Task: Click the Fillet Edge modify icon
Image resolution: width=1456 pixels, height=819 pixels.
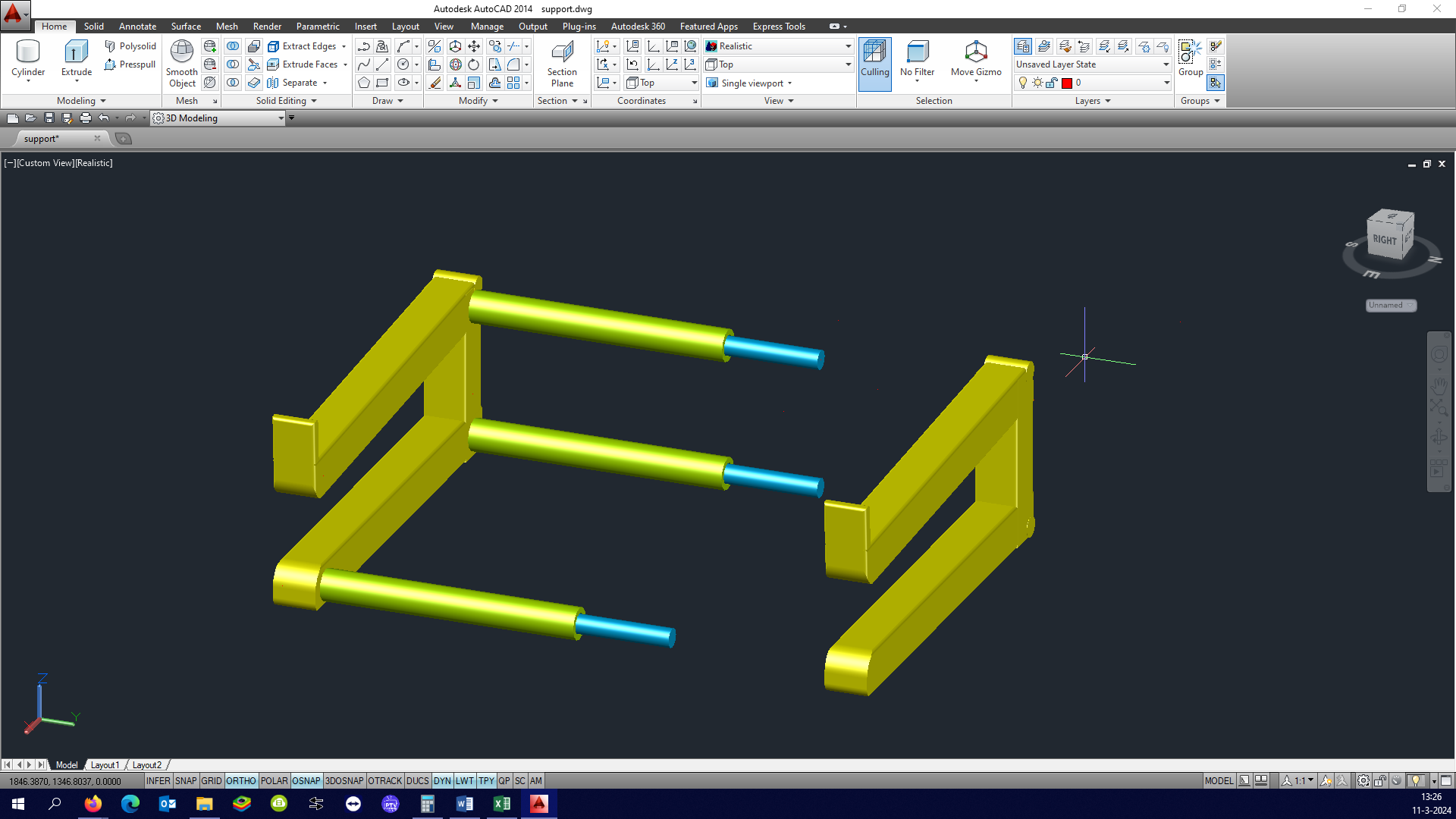Action: [513, 64]
